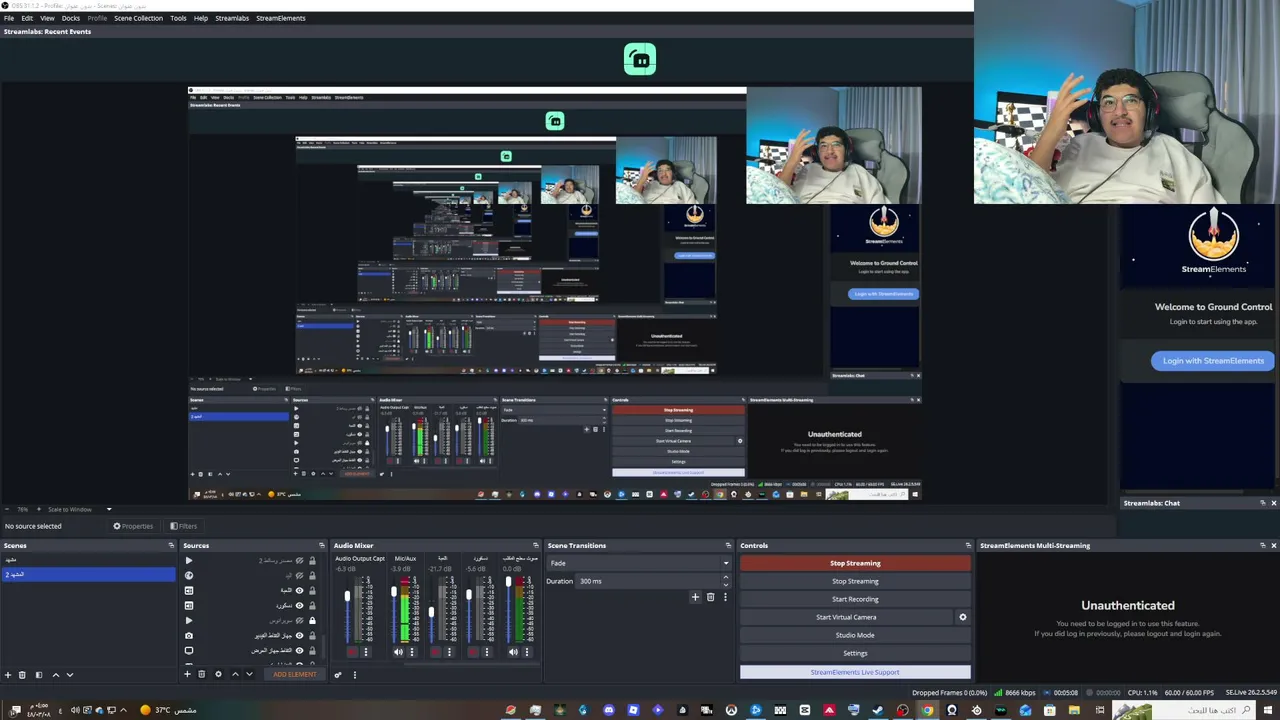The width and height of the screenshot is (1280, 720).
Task: Hide the دسكورد source with eye icon
Action: (299, 606)
